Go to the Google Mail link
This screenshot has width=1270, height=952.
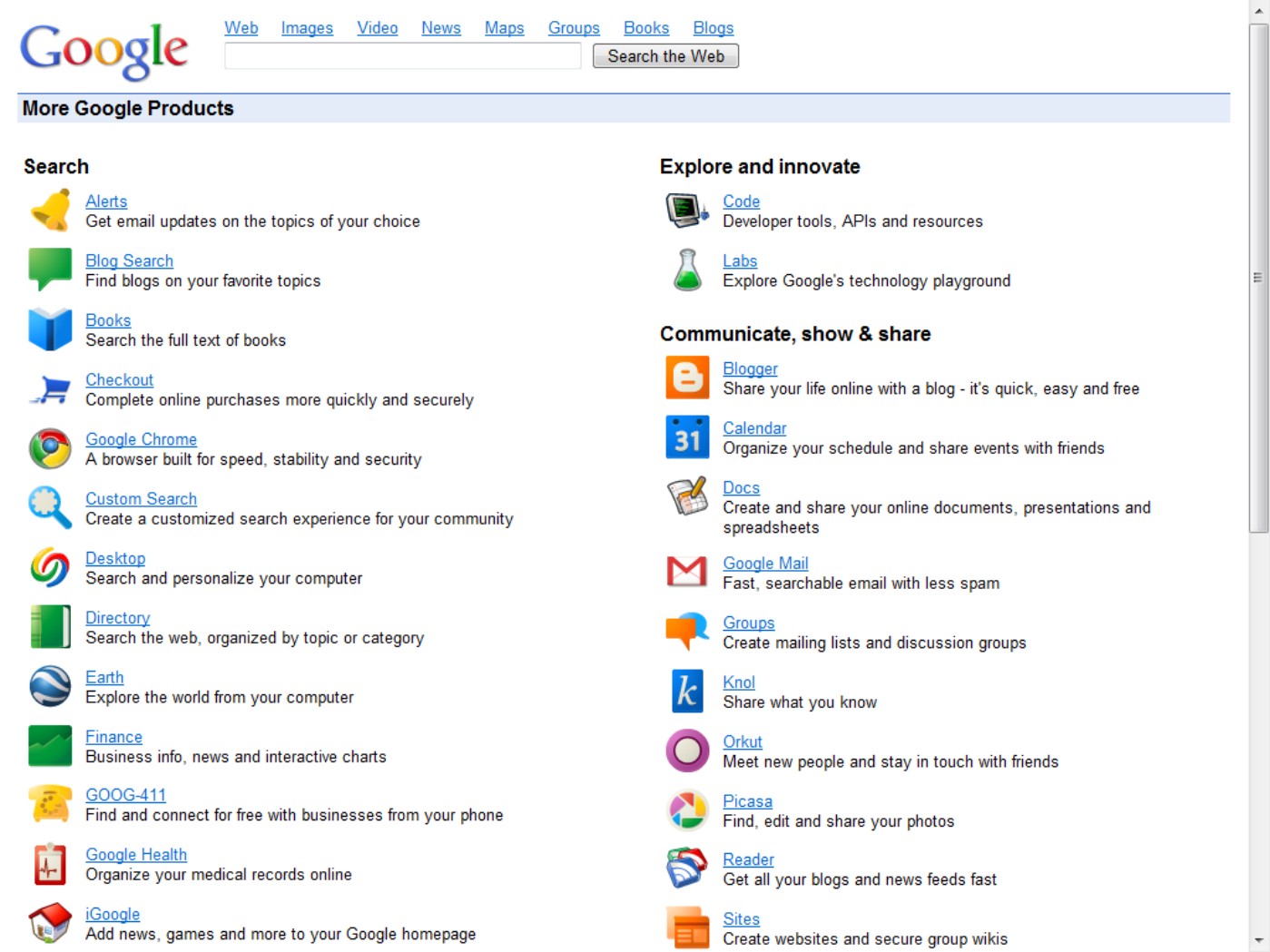765,563
